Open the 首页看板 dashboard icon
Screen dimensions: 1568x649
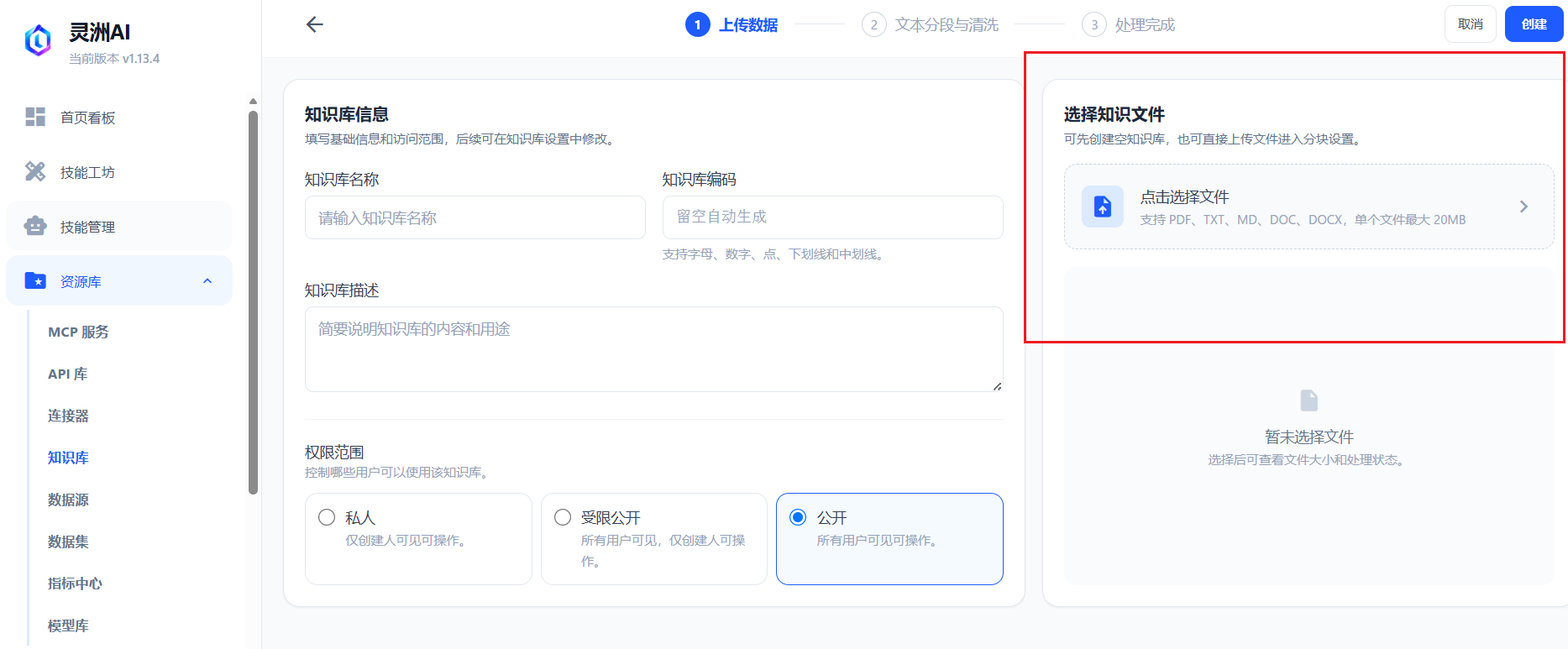(x=35, y=117)
